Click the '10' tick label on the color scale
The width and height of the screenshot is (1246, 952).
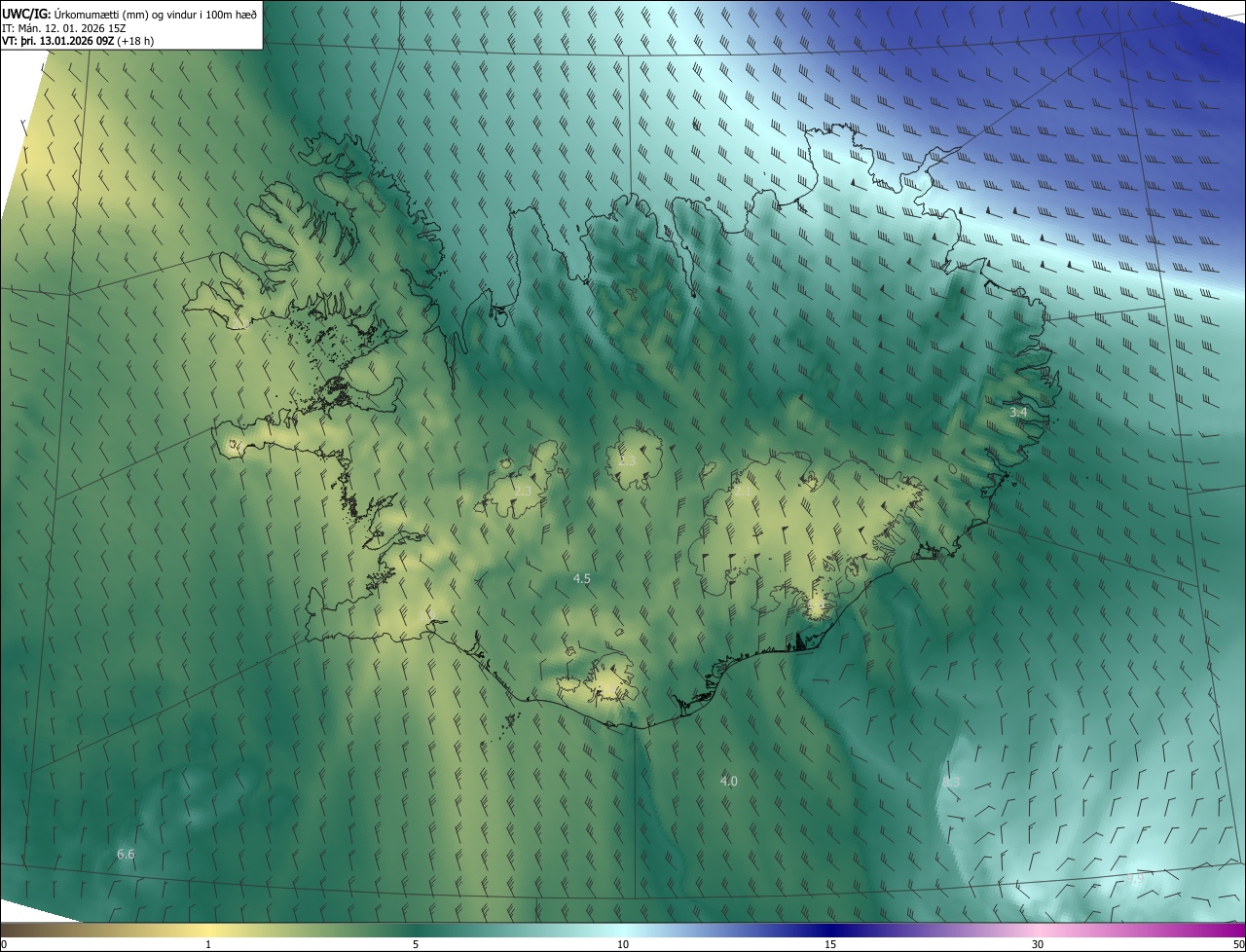[x=623, y=944]
